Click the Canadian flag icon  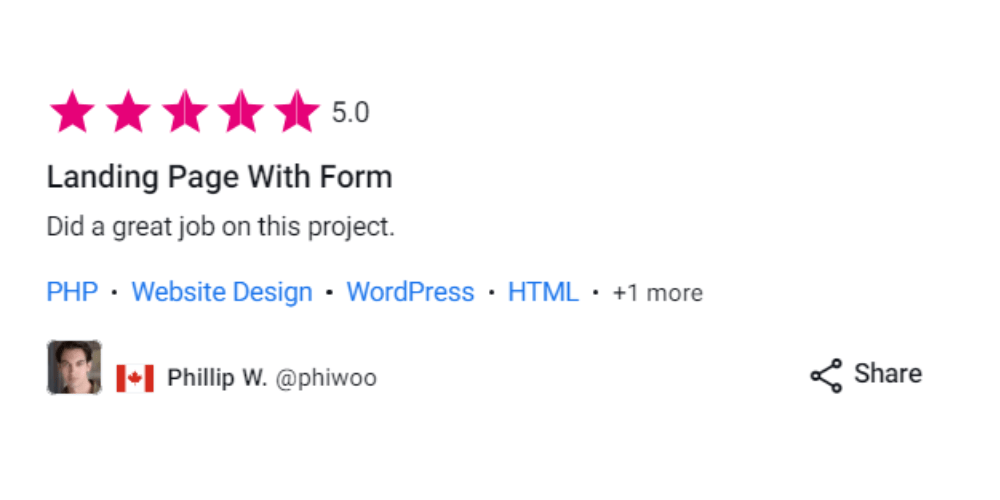[x=135, y=378]
